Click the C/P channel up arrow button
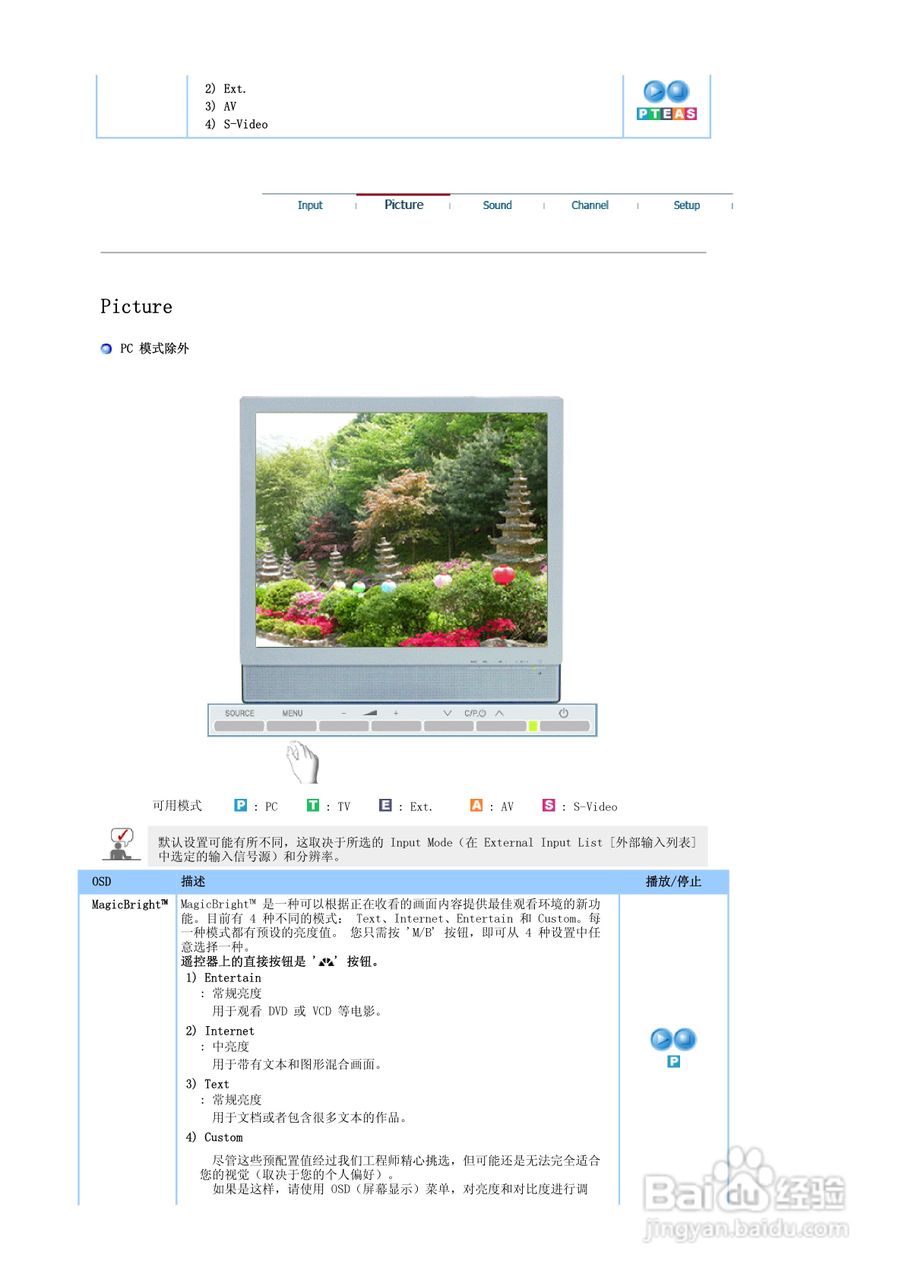 [x=500, y=726]
